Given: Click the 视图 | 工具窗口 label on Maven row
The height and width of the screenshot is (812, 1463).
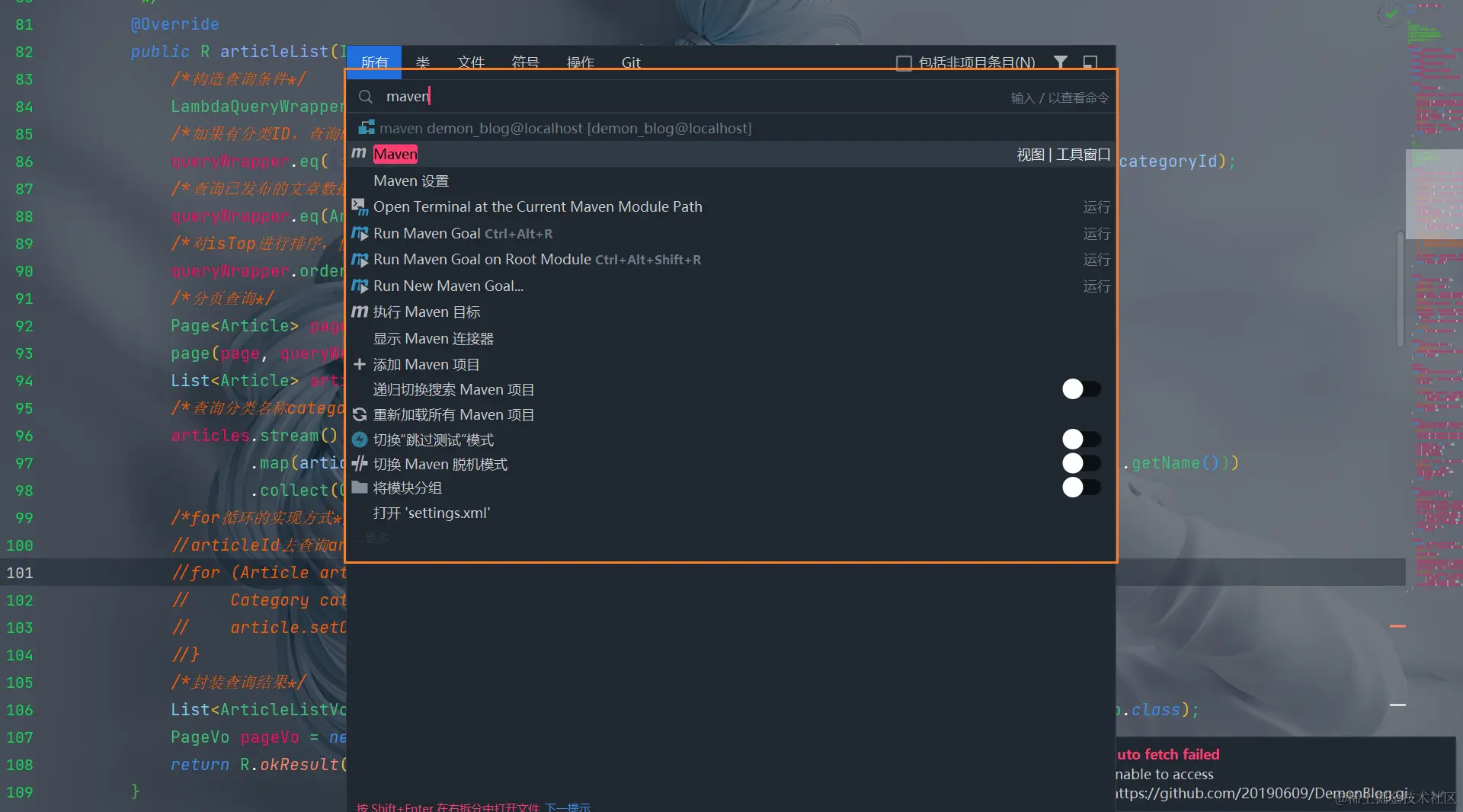Looking at the screenshot, I should [x=1064, y=155].
